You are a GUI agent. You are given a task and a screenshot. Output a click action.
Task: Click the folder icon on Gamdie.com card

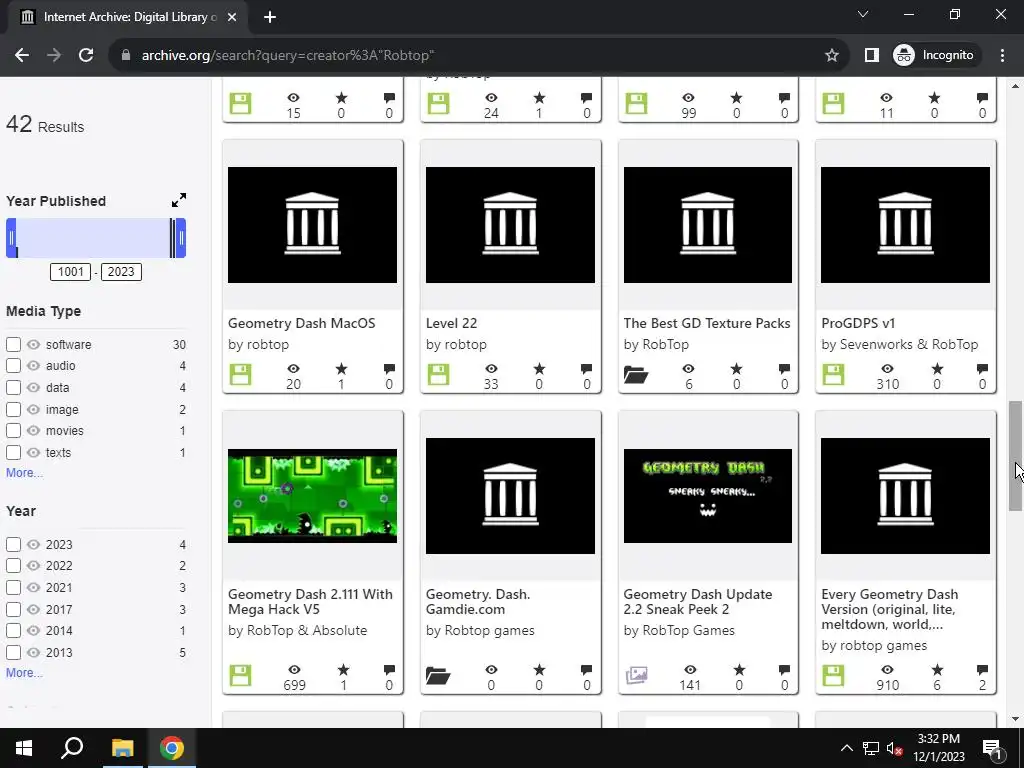(438, 675)
